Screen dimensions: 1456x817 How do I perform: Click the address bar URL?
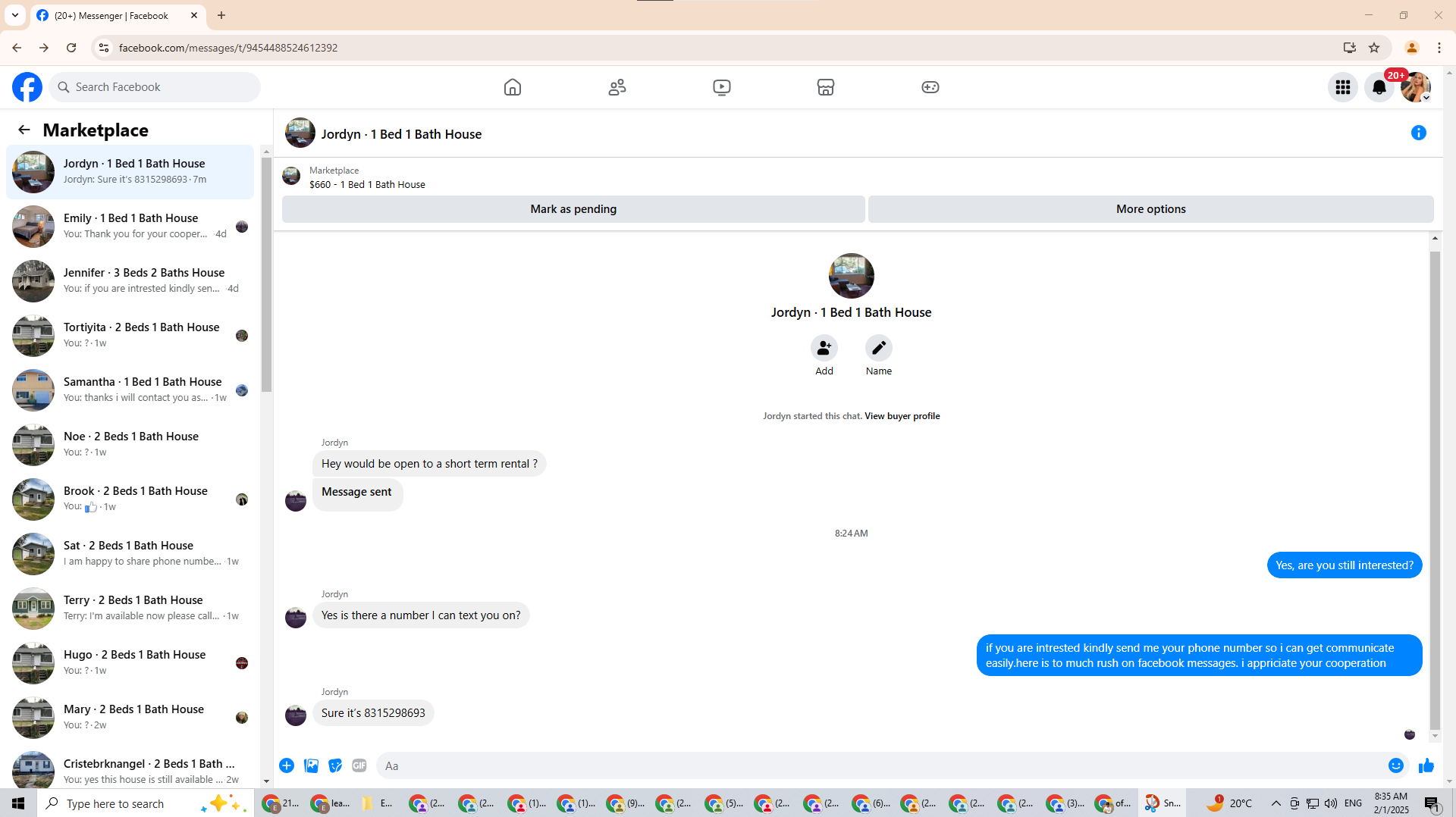228,48
